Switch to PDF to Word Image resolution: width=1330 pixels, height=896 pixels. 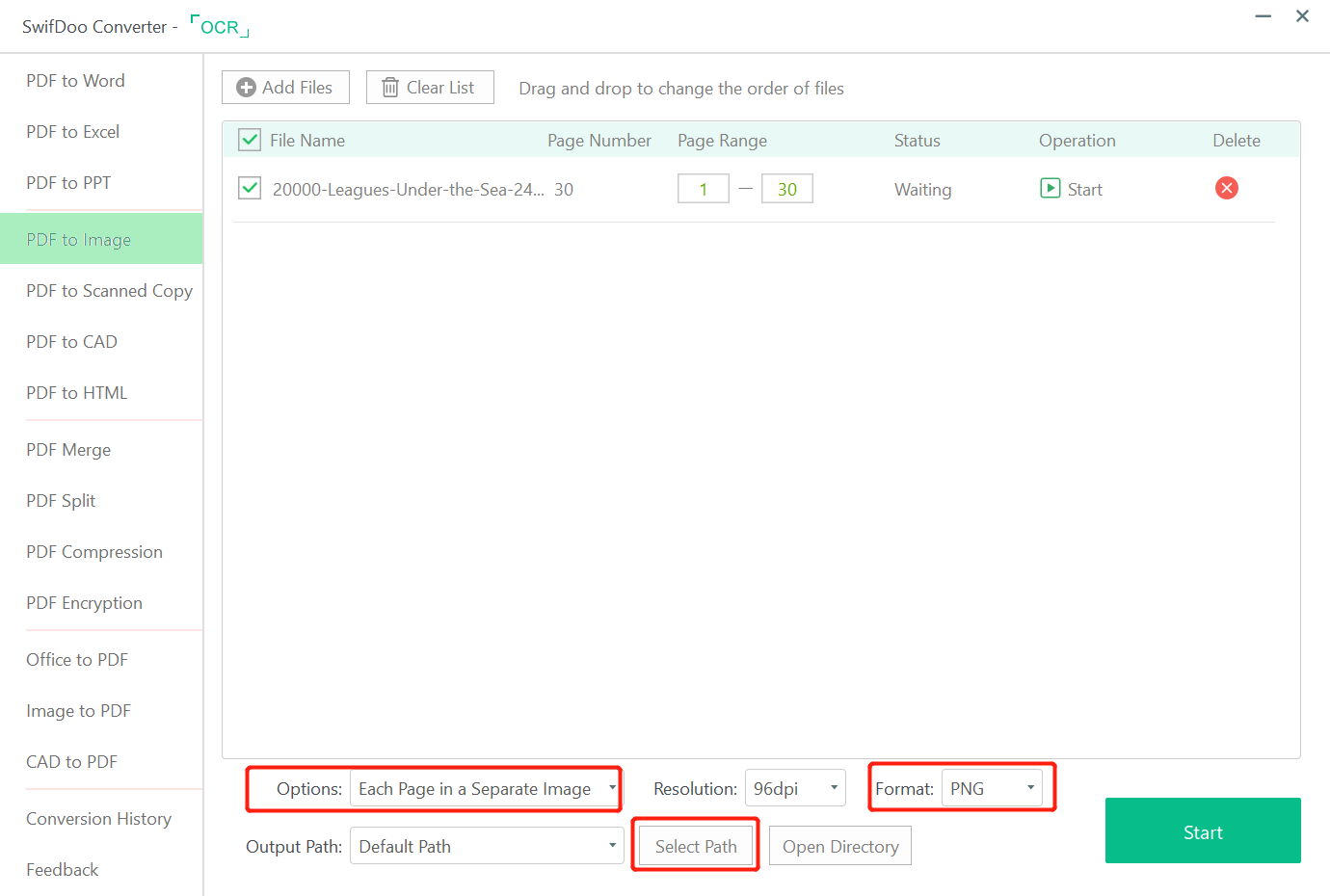(75, 81)
